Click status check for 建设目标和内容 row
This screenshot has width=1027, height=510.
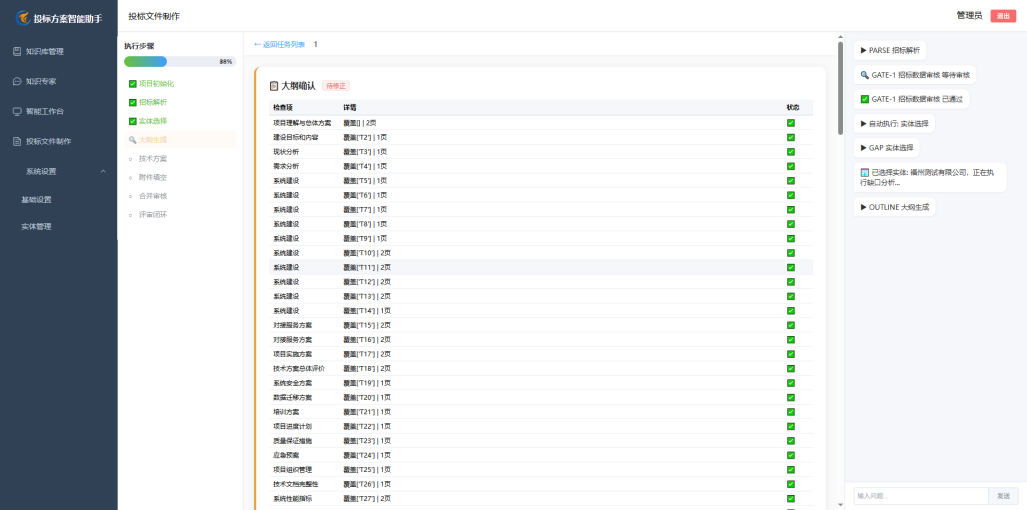point(791,137)
